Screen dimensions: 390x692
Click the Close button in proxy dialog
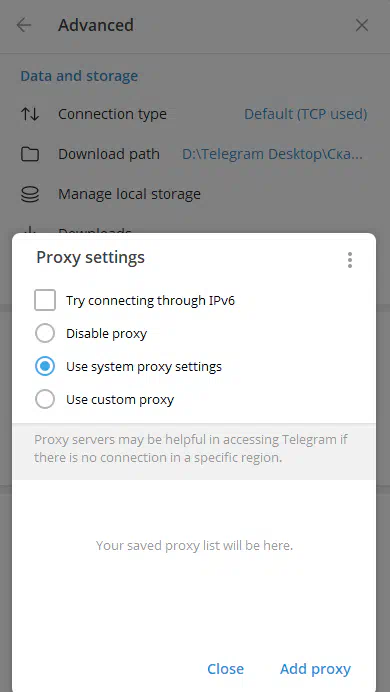(225, 669)
